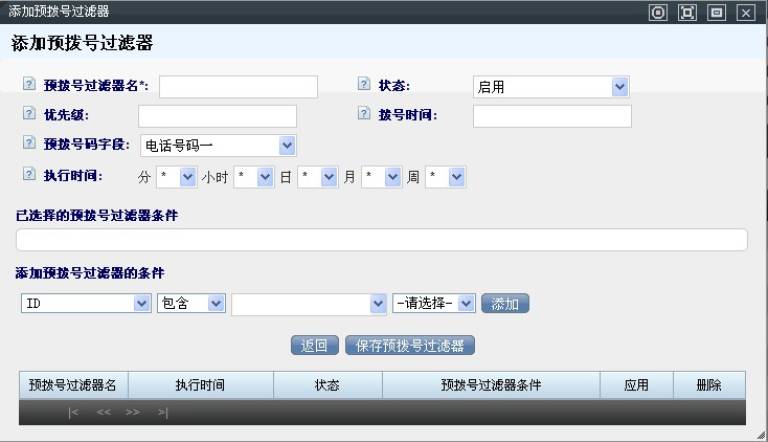Click the 拨号时间 input field
This screenshot has height=442, width=768.
pos(552,116)
